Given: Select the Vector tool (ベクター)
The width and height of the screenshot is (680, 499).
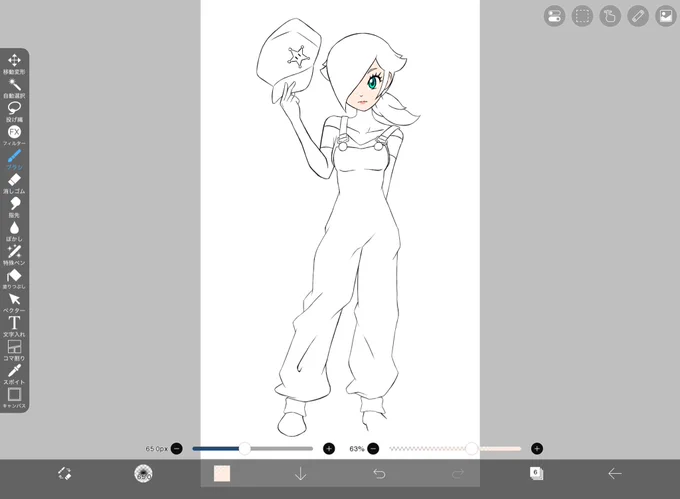Looking at the screenshot, I should [14, 303].
